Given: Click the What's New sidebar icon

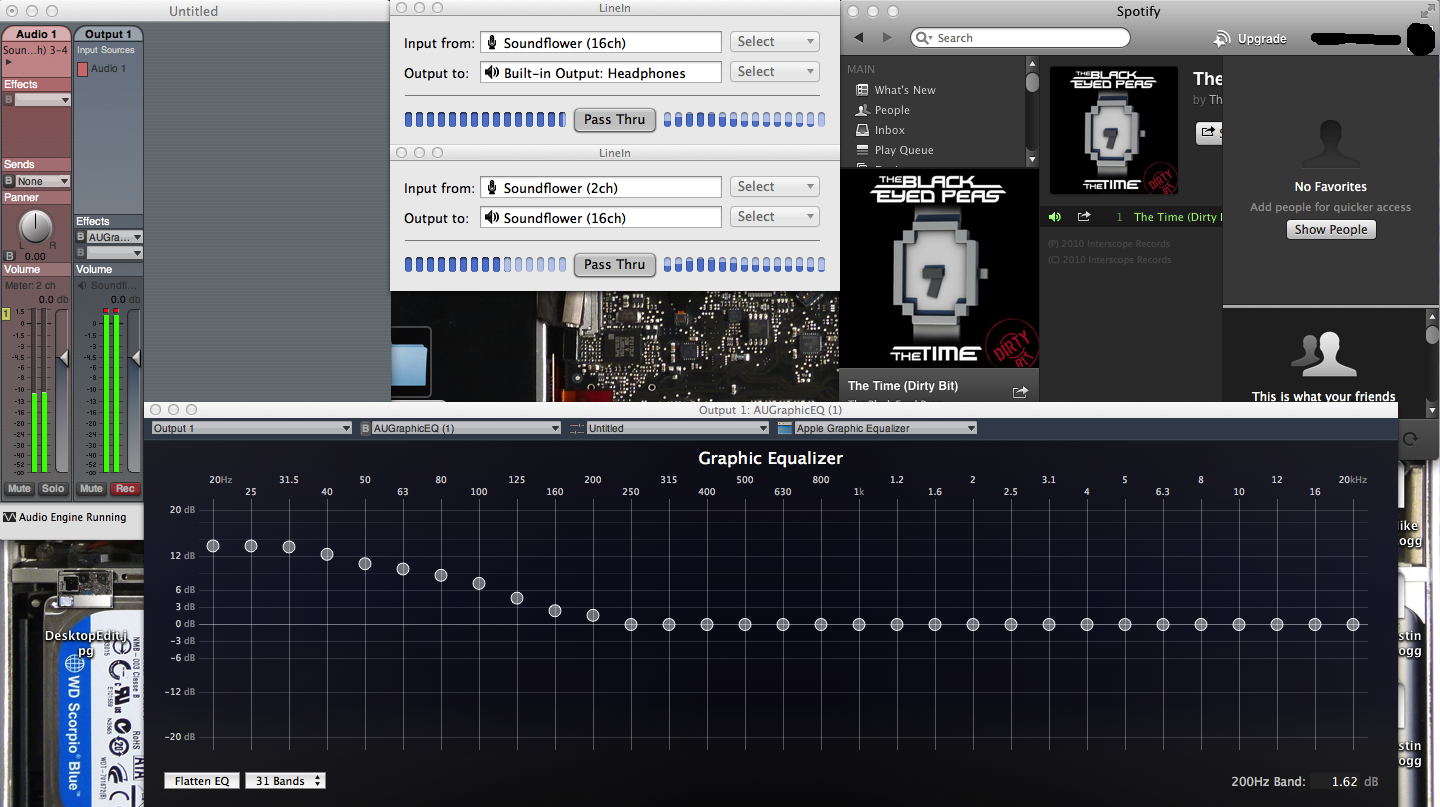Looking at the screenshot, I should (862, 90).
